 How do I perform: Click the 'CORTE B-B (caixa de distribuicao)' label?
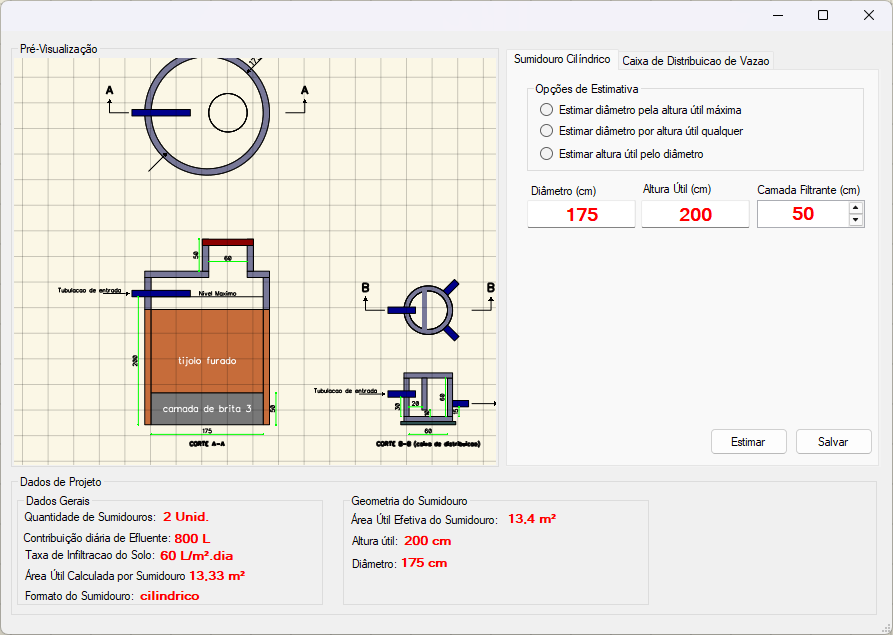point(428,444)
